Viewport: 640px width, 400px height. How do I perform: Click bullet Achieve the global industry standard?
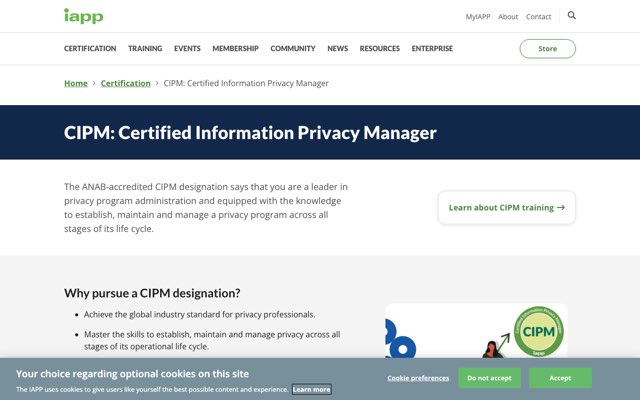(200, 315)
